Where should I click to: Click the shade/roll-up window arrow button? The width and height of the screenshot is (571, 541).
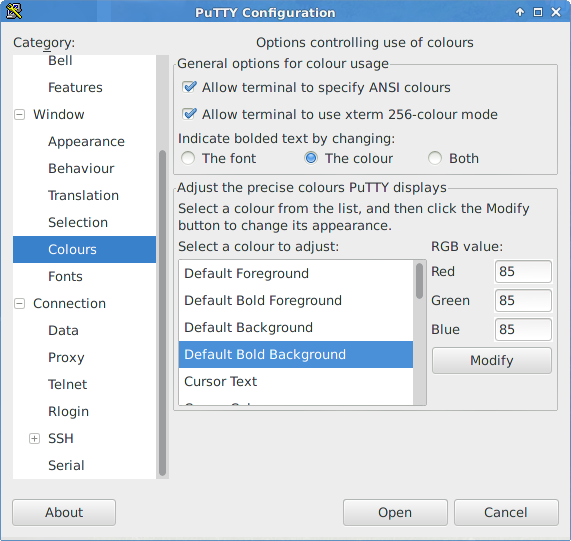(520, 12)
